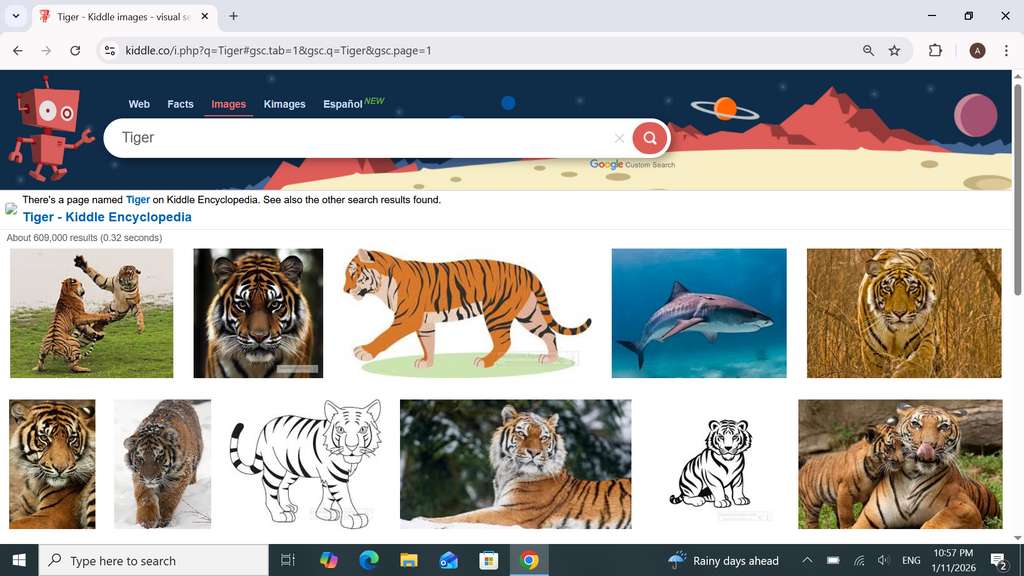
Task: View site information icon in address bar
Action: click(110, 50)
